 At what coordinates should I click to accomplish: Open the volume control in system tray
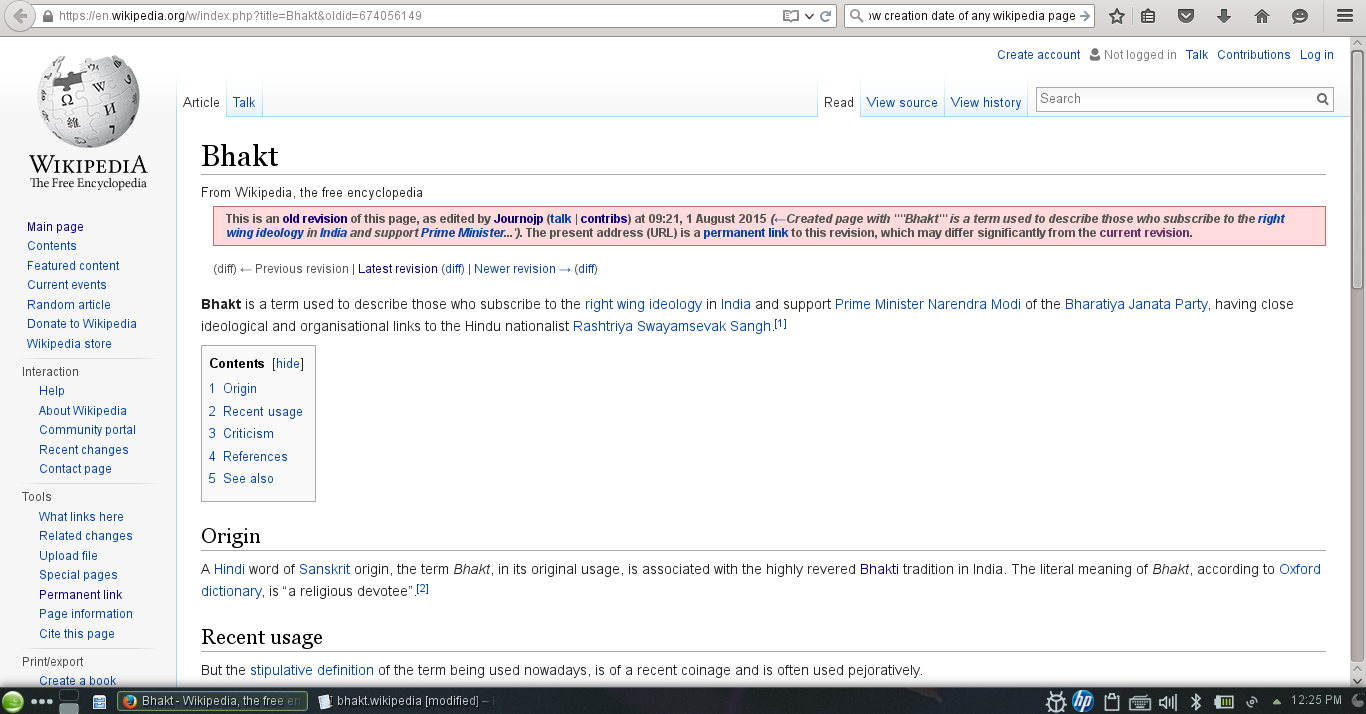[1167, 701]
